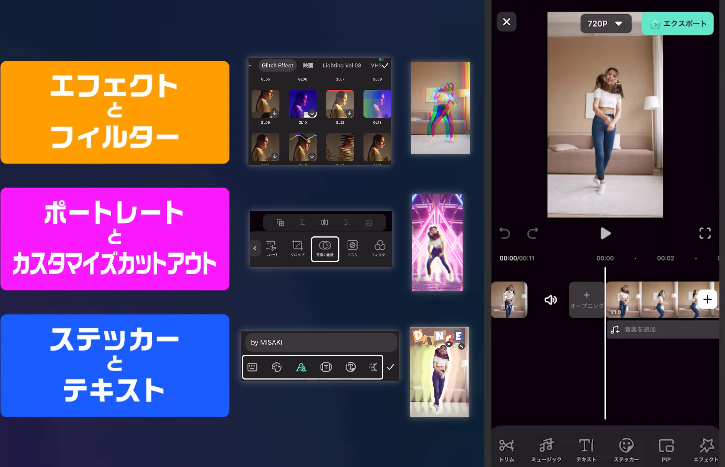Click the timeline 00:02 ruler mark
Screen dimensions: 725x467
[665, 258]
